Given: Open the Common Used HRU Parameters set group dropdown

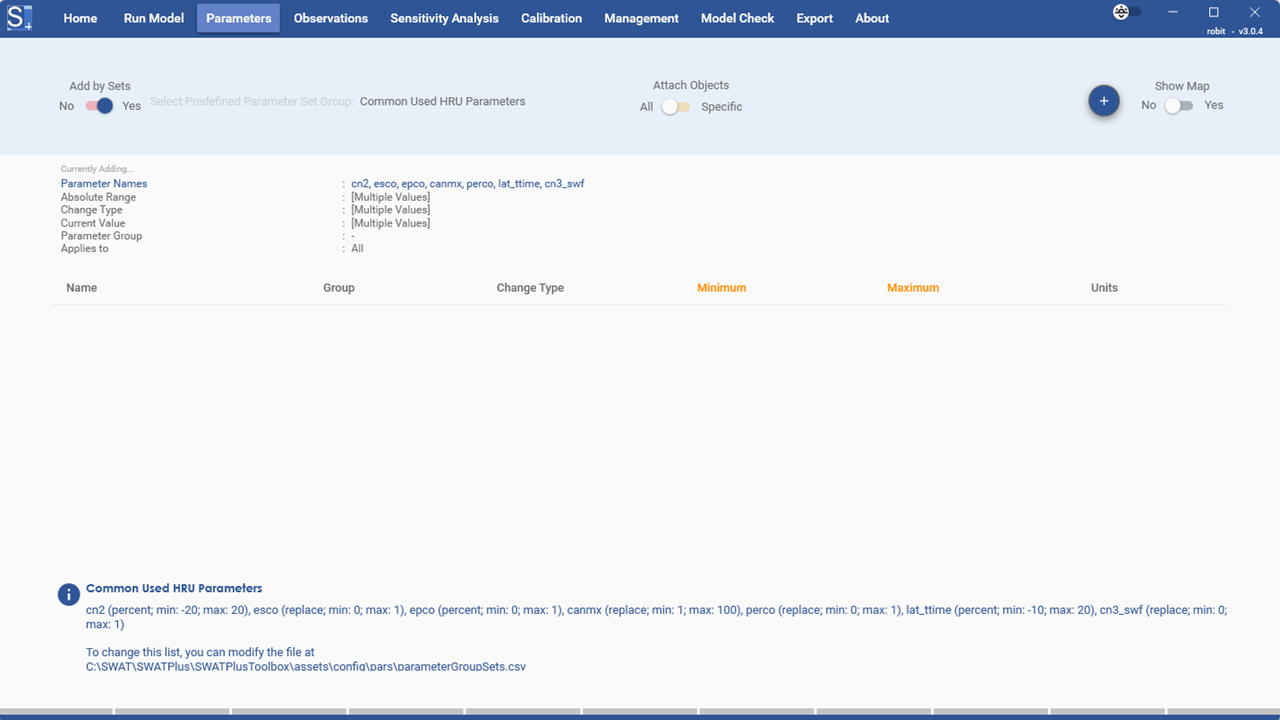Looking at the screenshot, I should click(442, 102).
